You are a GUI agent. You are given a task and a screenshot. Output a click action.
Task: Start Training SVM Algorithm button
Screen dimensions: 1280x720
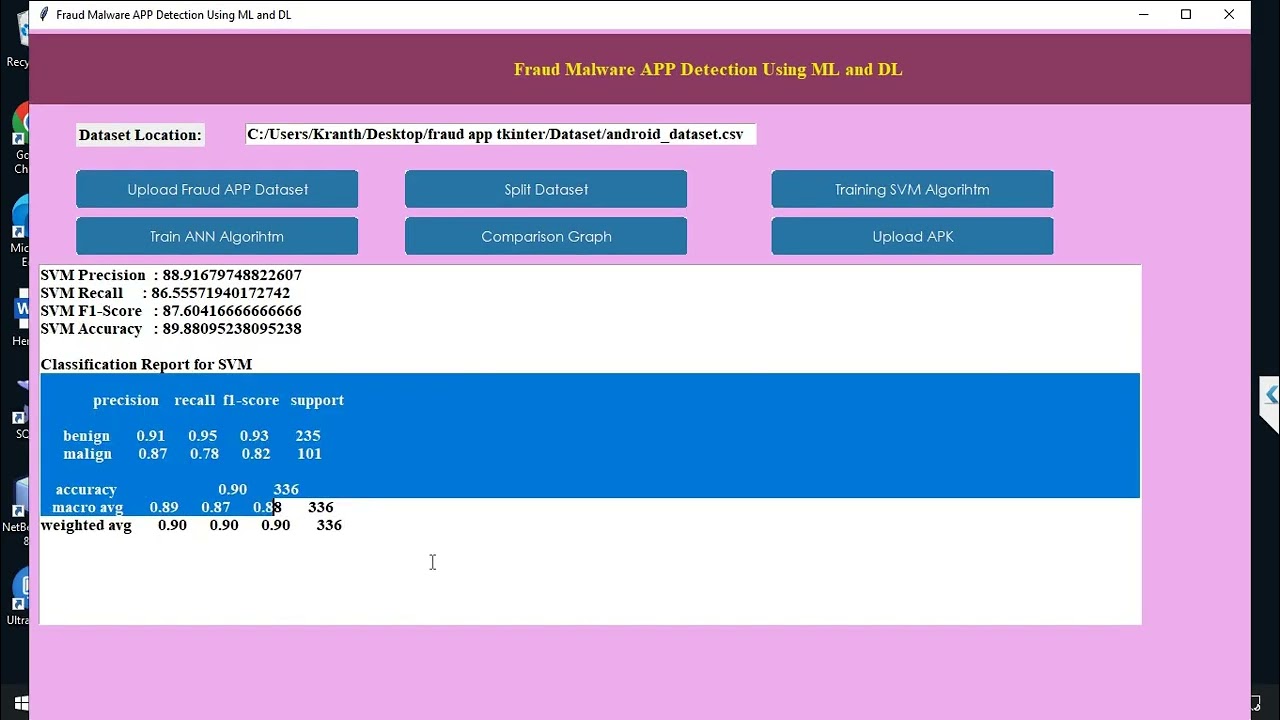(912, 189)
